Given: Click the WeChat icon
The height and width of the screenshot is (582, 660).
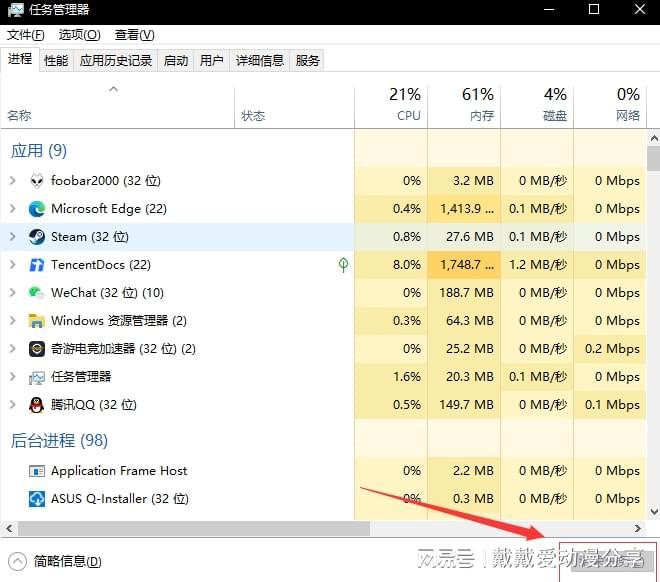Looking at the screenshot, I should tap(37, 293).
